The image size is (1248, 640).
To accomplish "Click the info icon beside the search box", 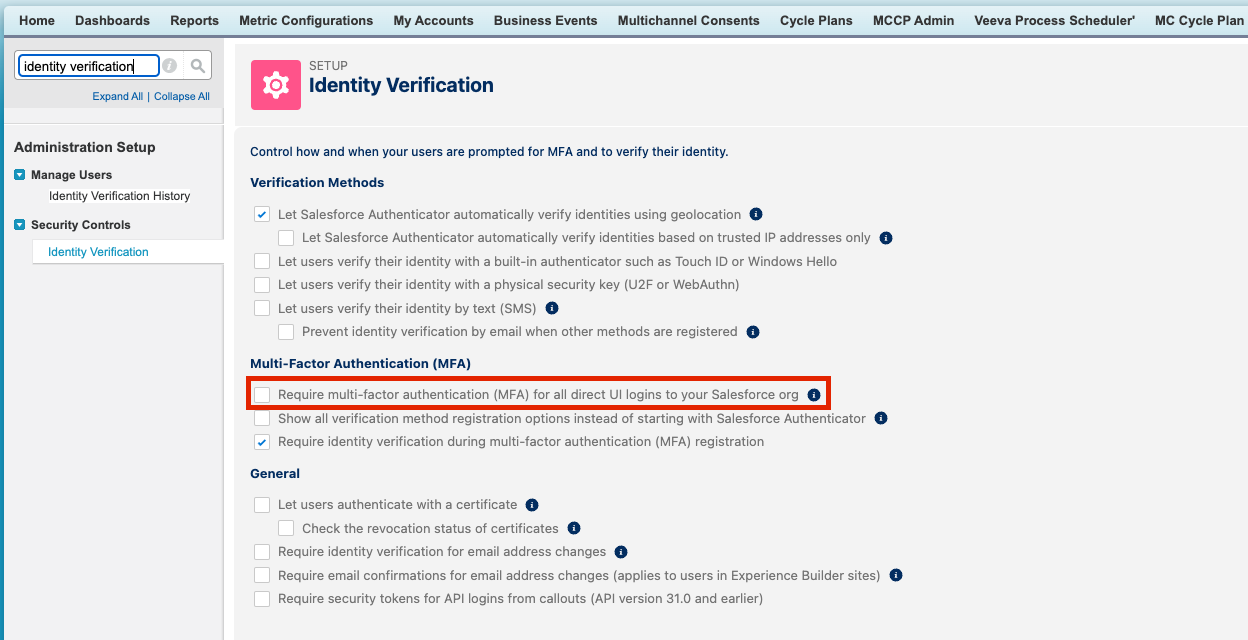I will click(170, 66).
